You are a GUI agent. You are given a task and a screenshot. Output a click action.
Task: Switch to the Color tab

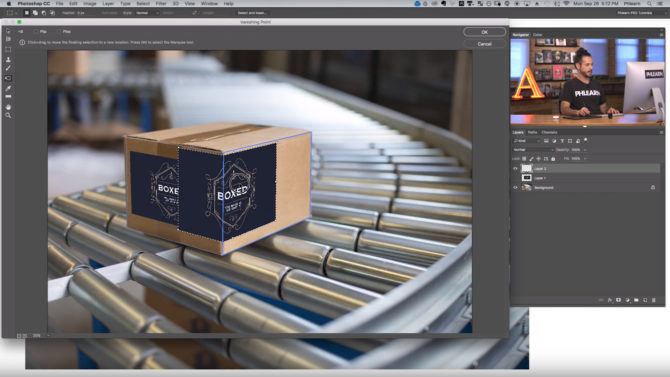[x=537, y=35]
